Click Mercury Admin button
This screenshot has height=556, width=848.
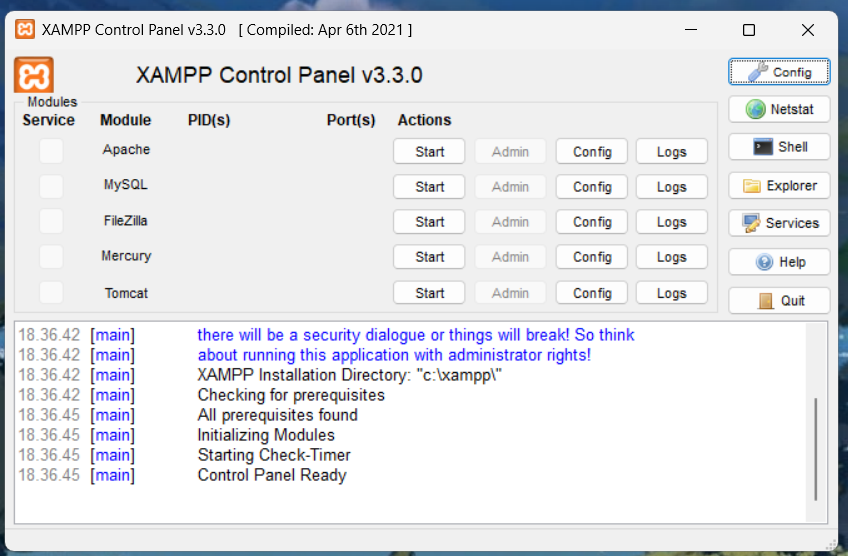510,257
